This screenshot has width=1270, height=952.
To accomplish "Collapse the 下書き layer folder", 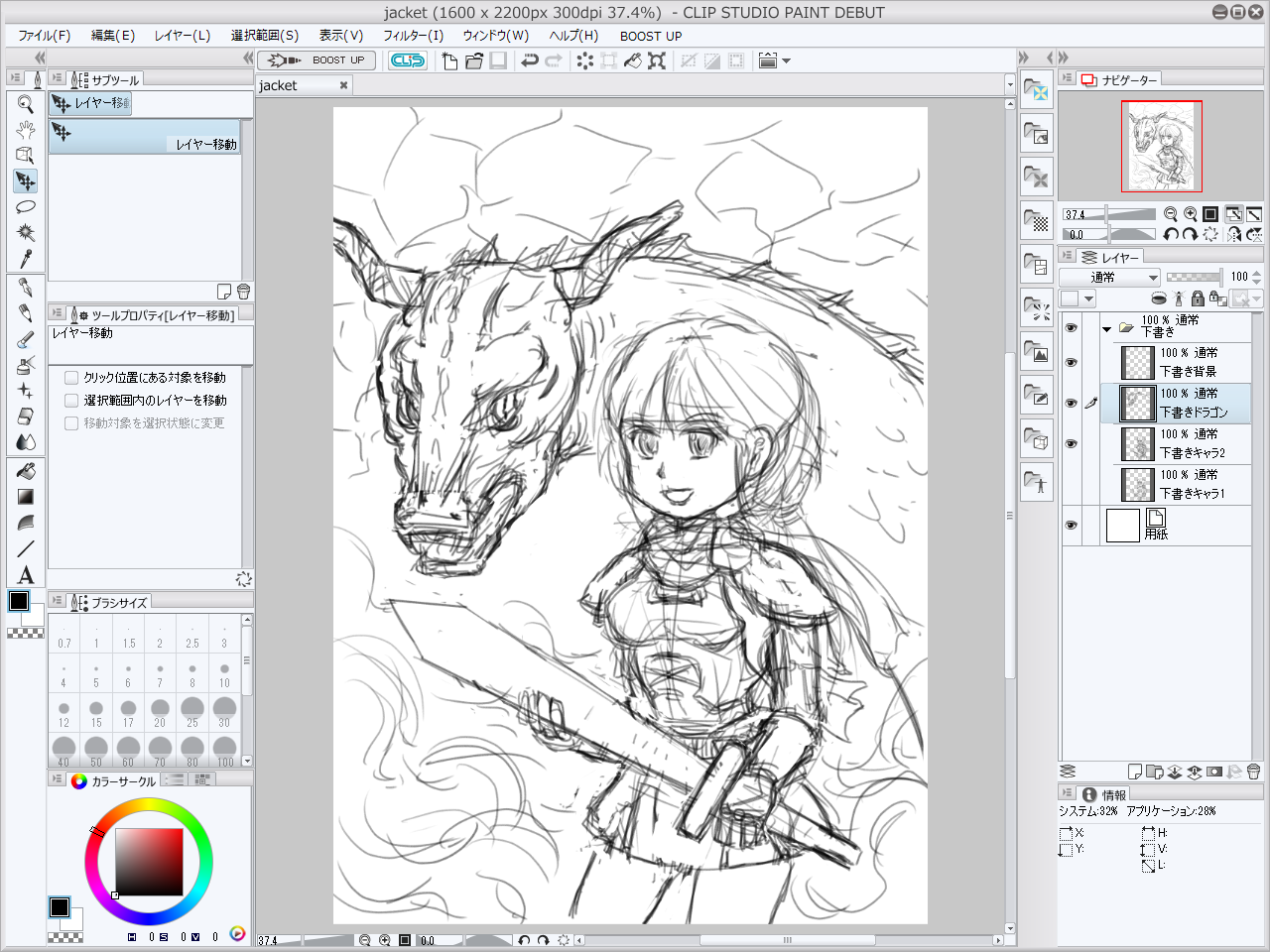I will [x=1107, y=328].
